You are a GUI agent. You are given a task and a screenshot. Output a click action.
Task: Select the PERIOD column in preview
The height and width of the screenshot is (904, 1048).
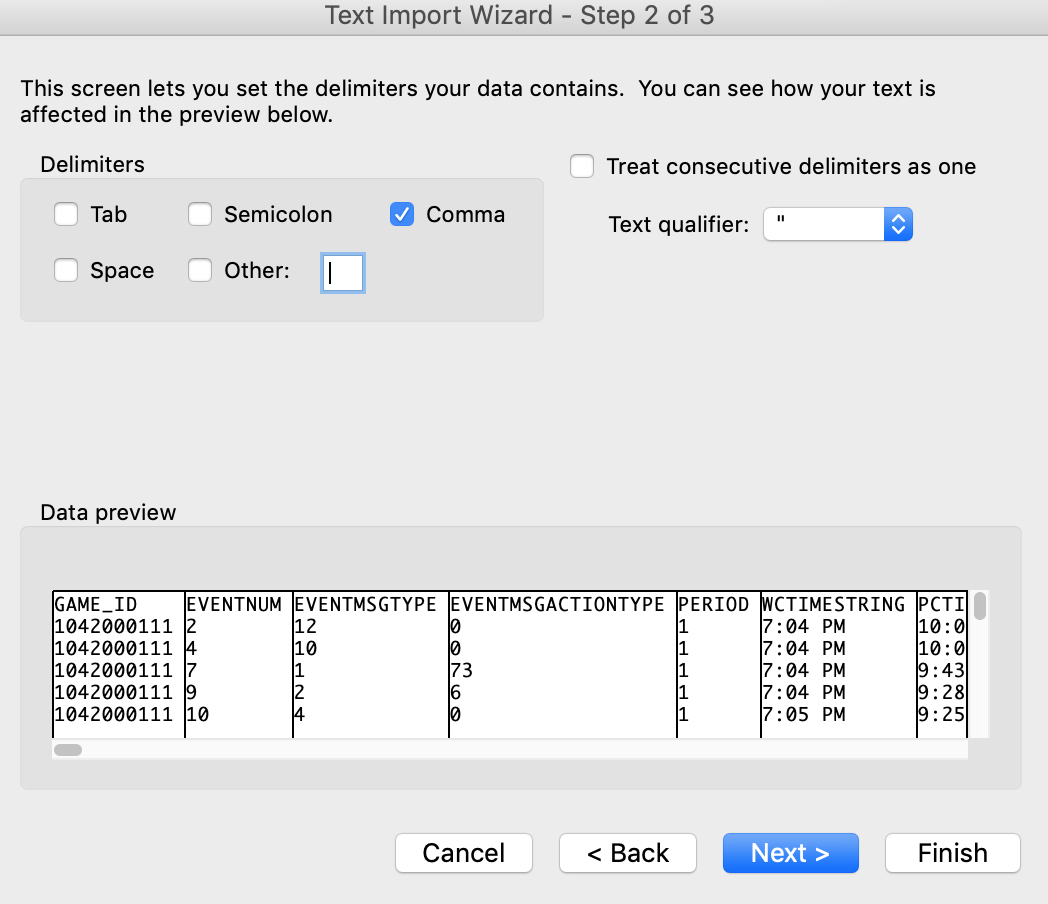tap(713, 605)
